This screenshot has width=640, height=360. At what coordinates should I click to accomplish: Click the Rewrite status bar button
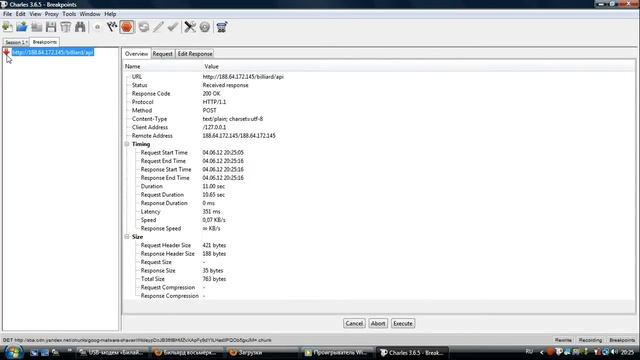pyautogui.click(x=563, y=340)
